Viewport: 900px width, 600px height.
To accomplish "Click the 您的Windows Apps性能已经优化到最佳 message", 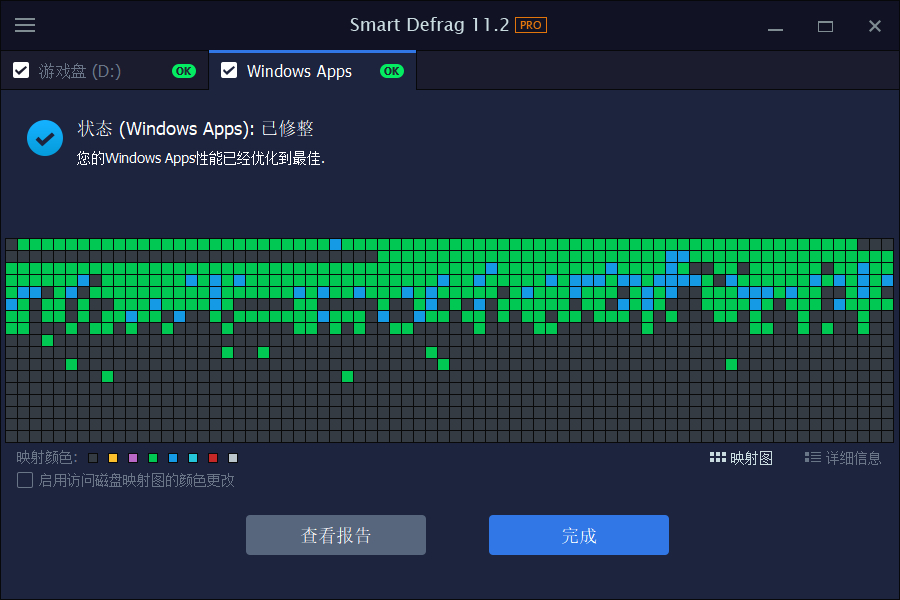I will (201, 158).
